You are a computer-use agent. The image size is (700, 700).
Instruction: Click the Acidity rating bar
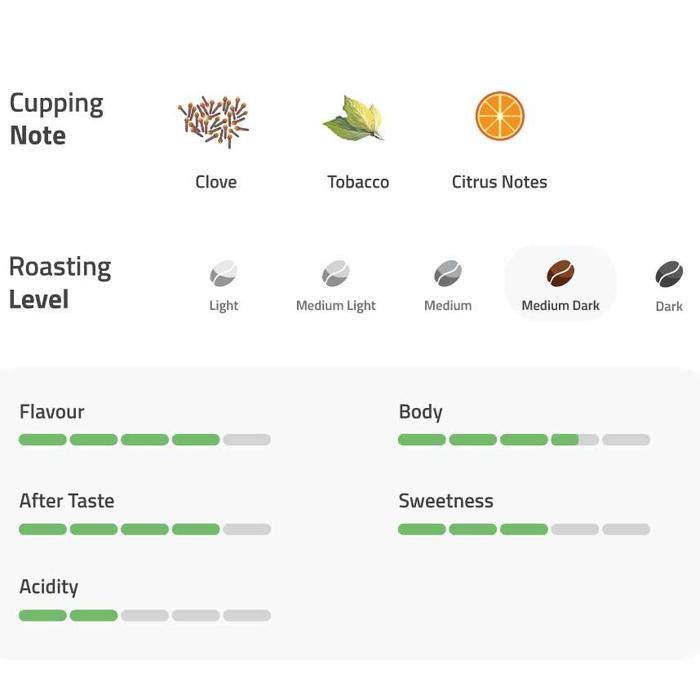pyautogui.click(x=145, y=616)
